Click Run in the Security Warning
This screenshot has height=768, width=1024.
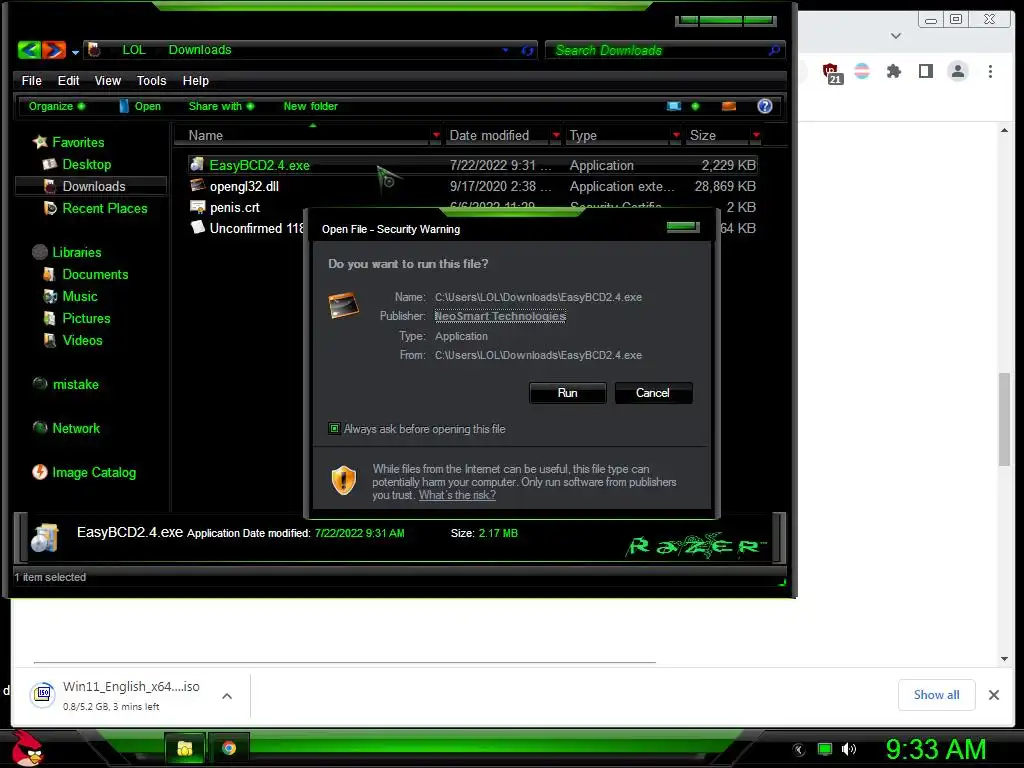click(x=568, y=393)
